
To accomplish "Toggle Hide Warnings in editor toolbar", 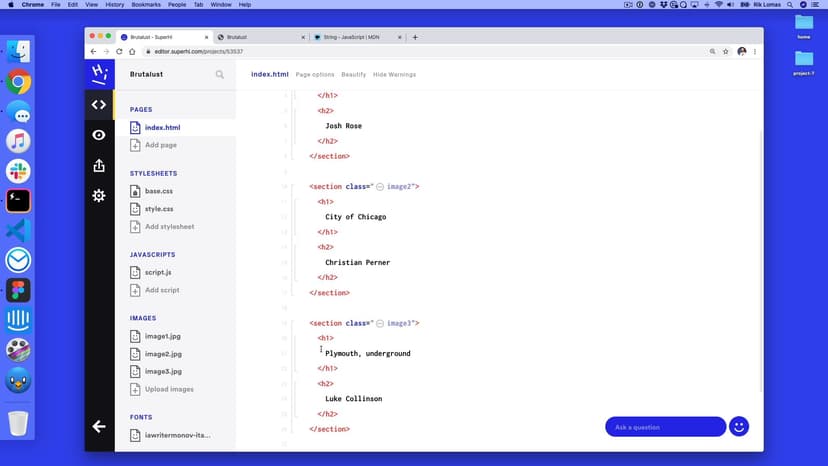I will click(x=394, y=74).
